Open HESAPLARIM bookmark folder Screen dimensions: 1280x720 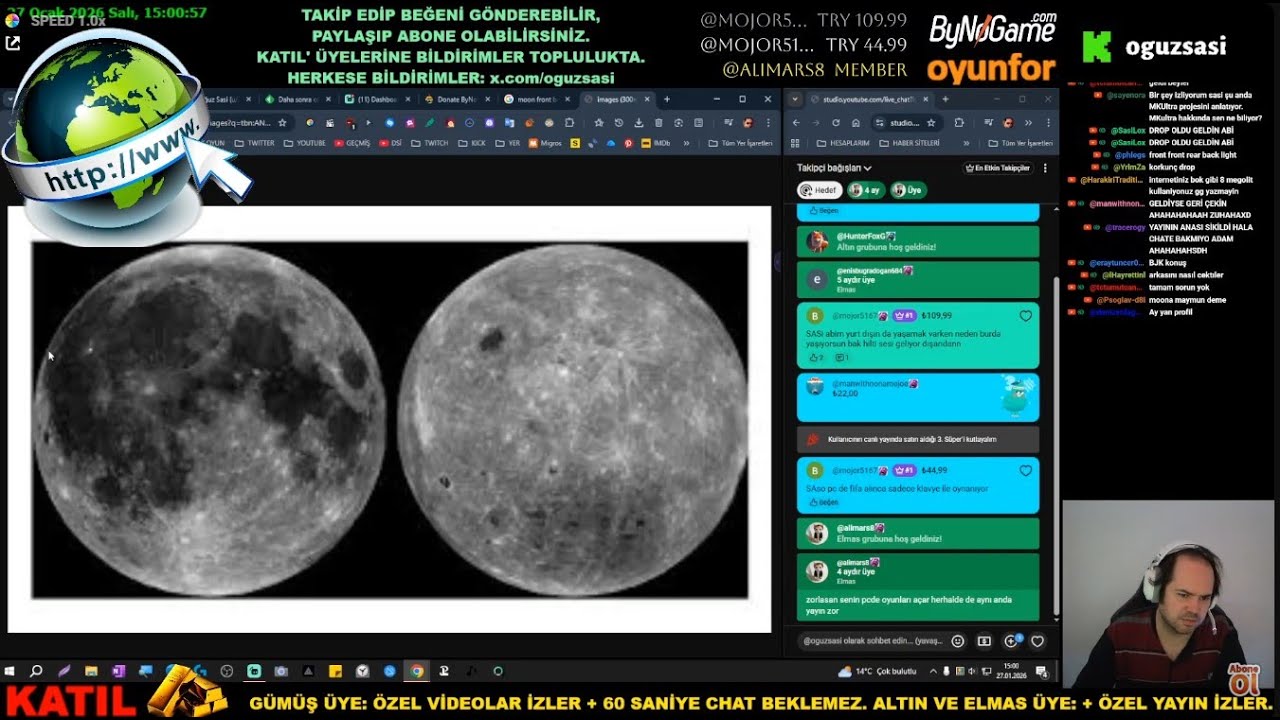click(x=842, y=143)
